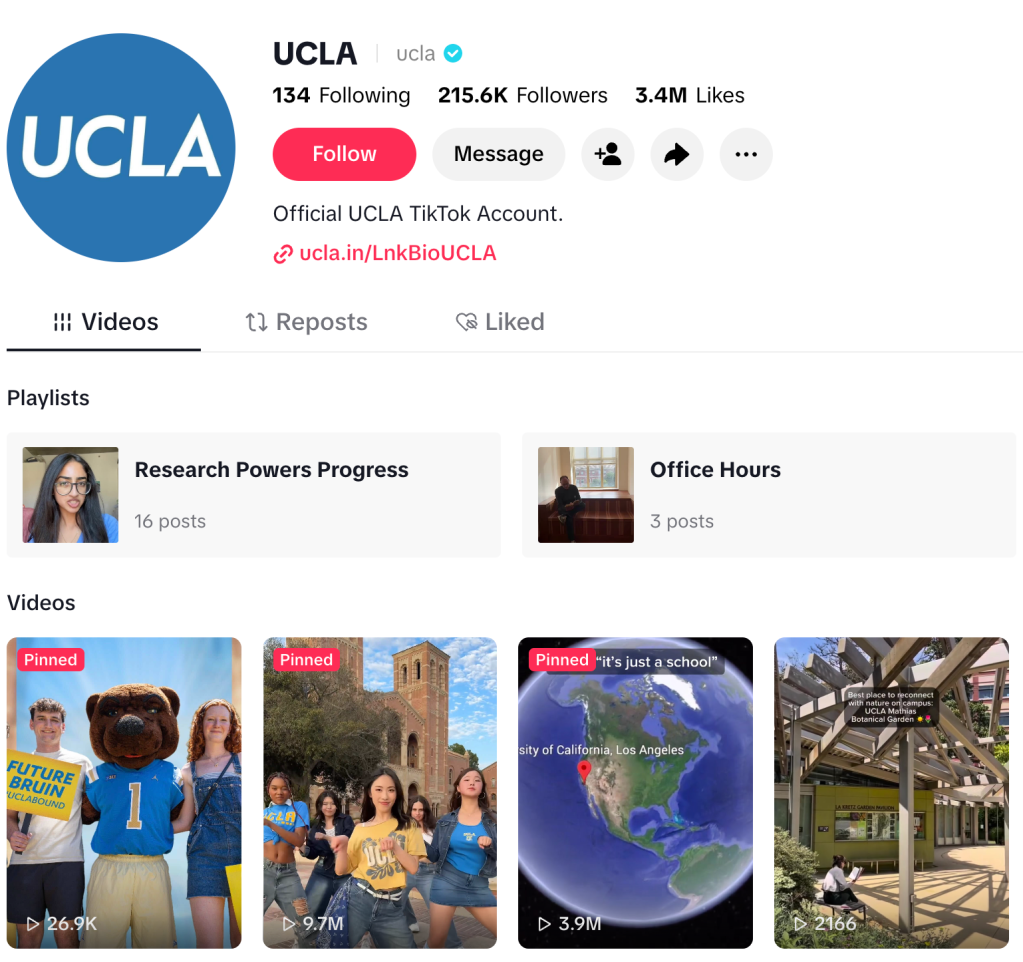Image resolution: width=1023 pixels, height=962 pixels.
Task: Open the "it's just a school" globe video
Action: click(x=635, y=792)
